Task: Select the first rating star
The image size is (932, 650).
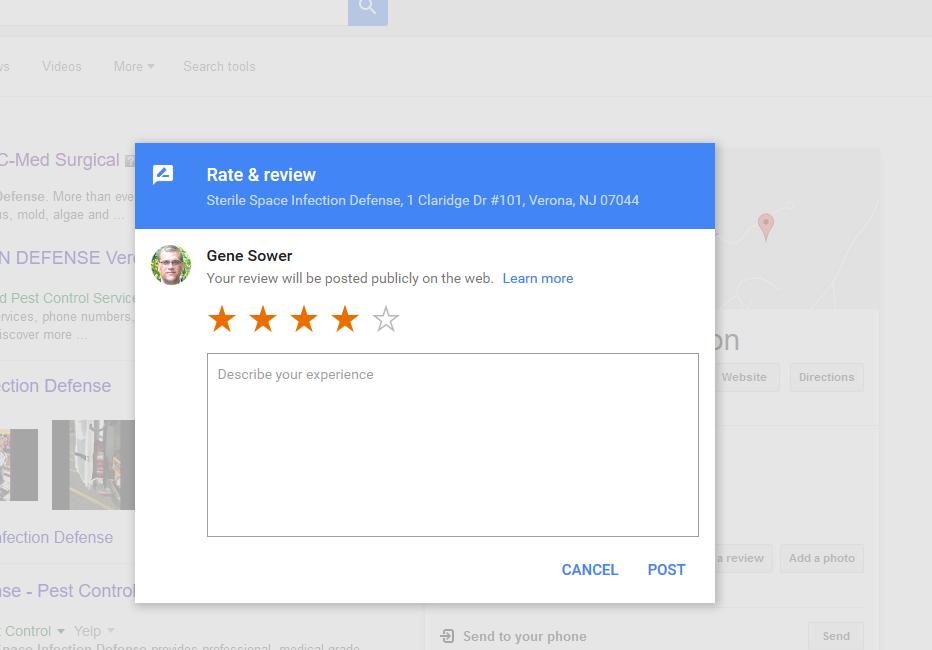Action: coord(222,319)
